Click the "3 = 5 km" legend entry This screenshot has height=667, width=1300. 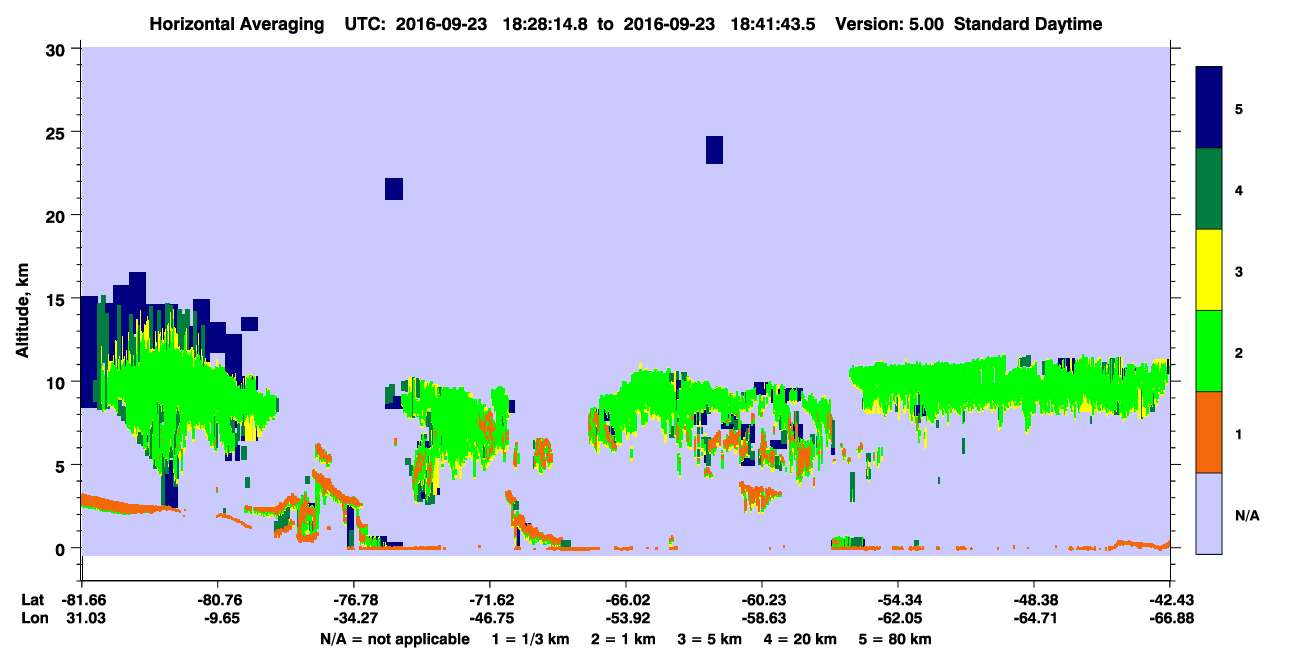pos(711,639)
